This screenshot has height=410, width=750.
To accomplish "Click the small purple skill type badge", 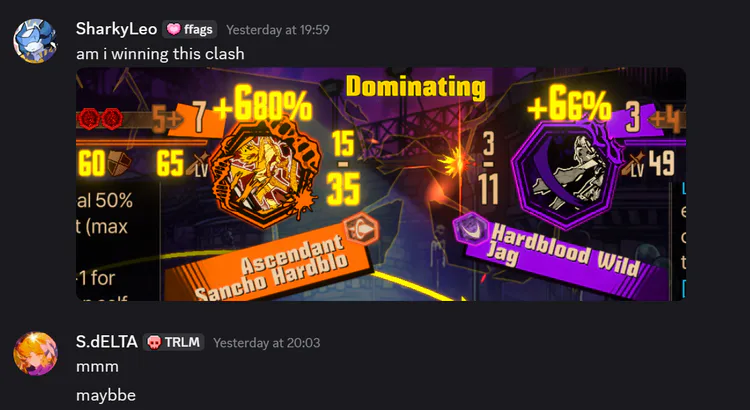I will point(469,228).
